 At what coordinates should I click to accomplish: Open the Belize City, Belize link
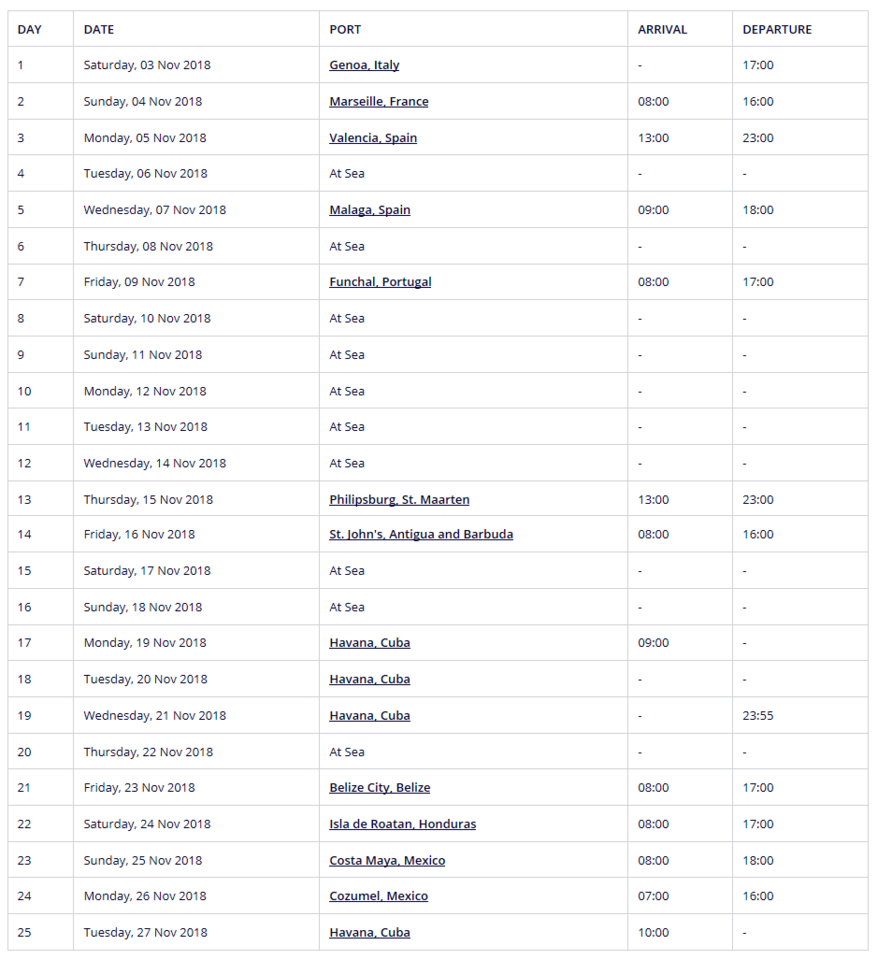coord(379,788)
